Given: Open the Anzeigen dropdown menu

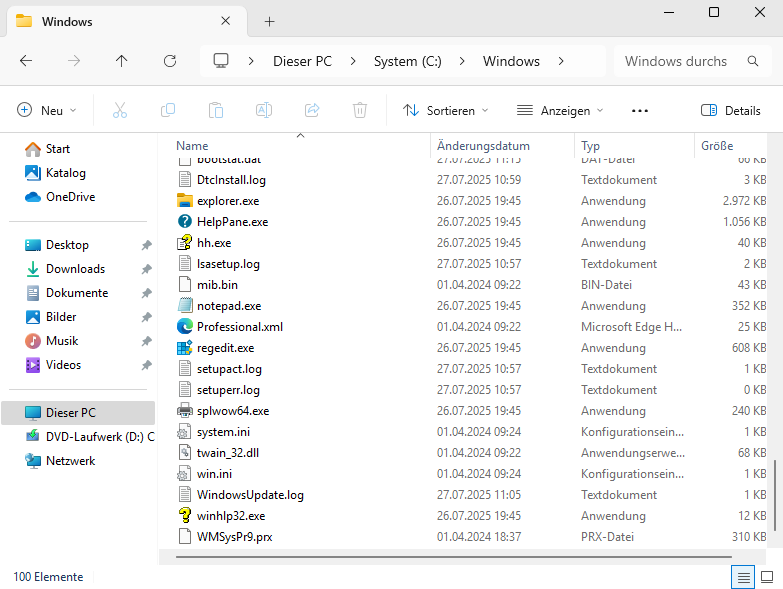Looking at the screenshot, I should [x=560, y=110].
